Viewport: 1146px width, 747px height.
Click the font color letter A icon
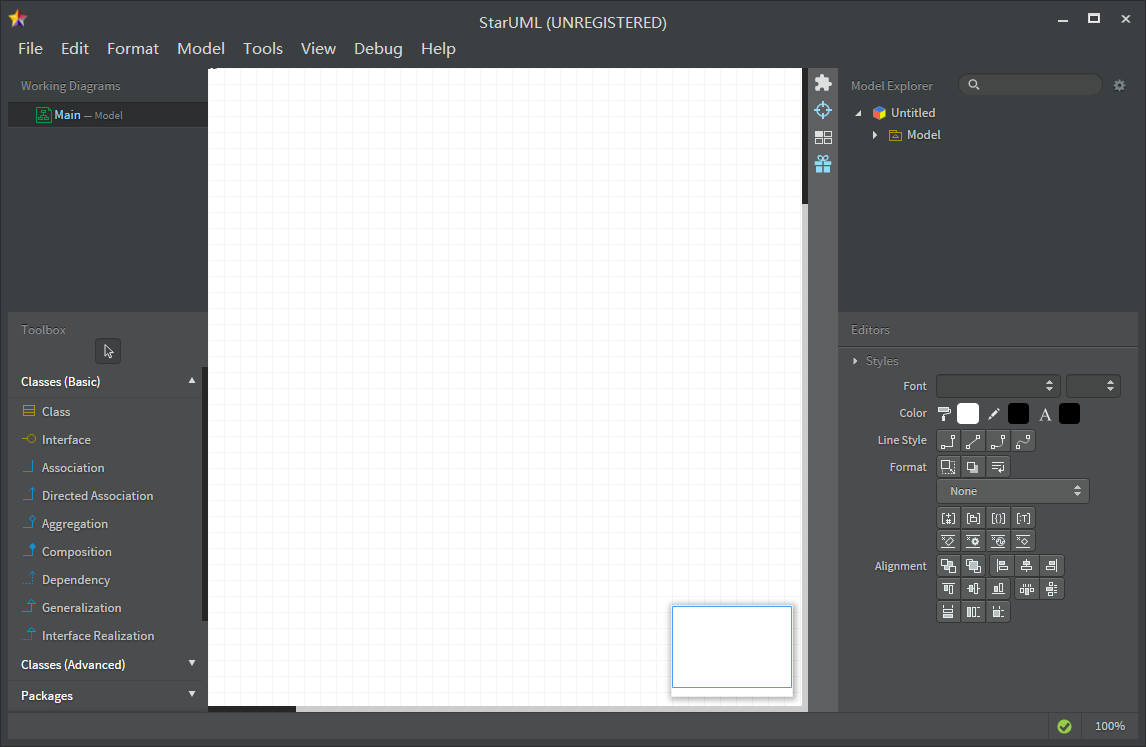(1045, 414)
